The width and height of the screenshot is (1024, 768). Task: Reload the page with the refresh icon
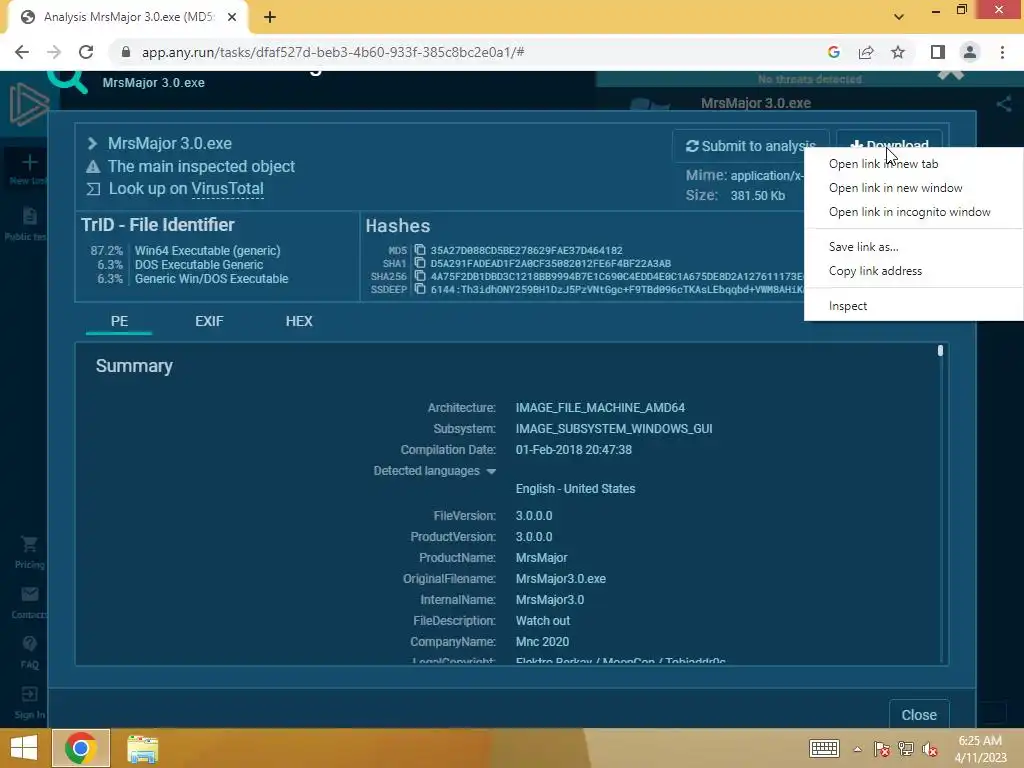click(86, 52)
